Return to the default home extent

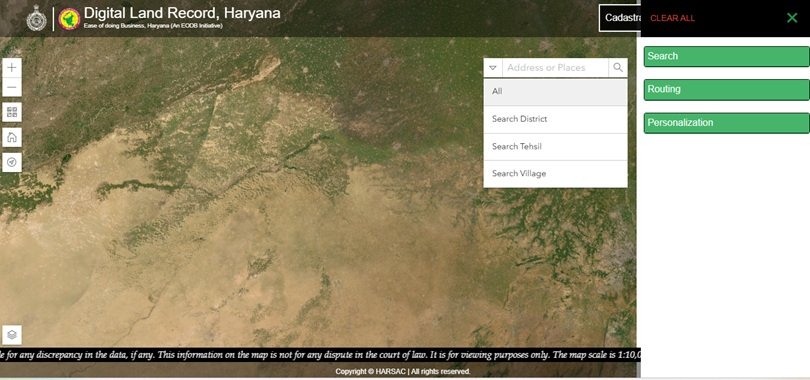12,137
